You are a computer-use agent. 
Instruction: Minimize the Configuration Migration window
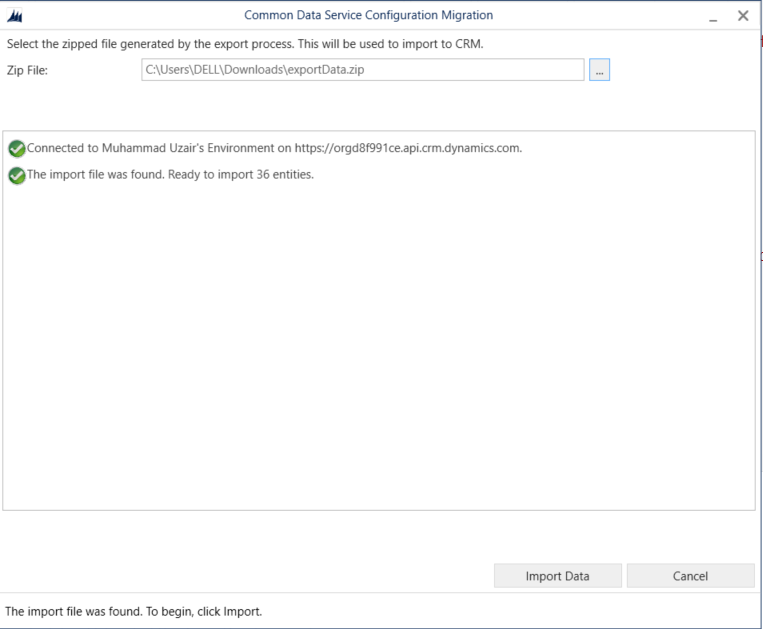coord(712,16)
